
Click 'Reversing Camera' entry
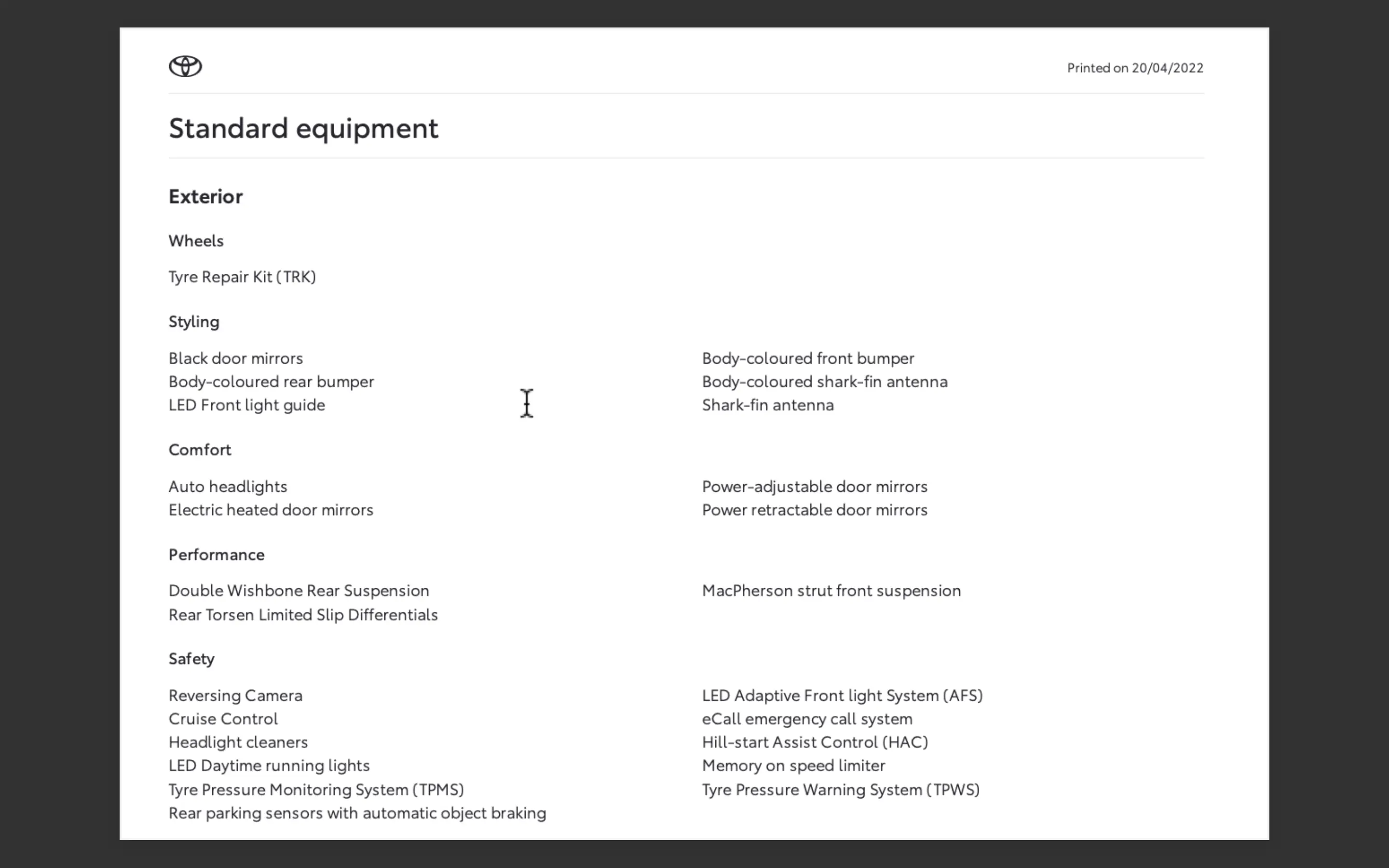[235, 696]
